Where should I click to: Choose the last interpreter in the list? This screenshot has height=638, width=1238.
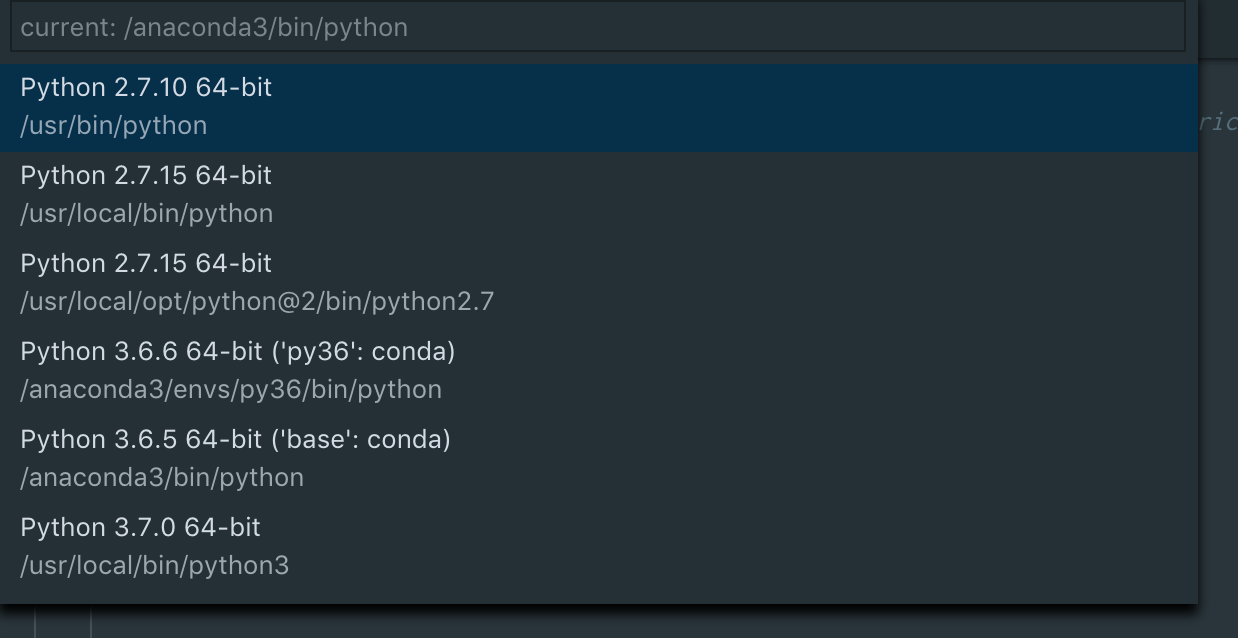click(x=598, y=547)
